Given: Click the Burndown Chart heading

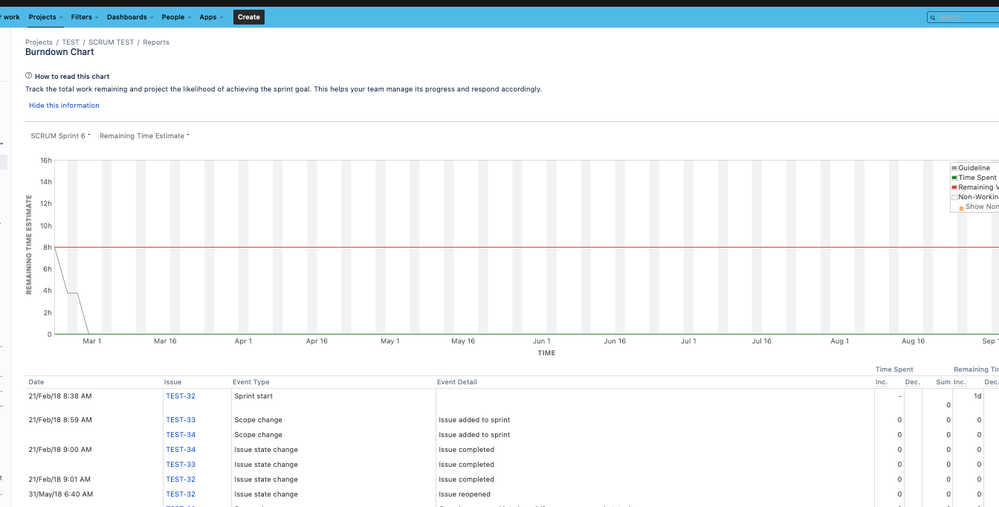Looking at the screenshot, I should 59,52.
